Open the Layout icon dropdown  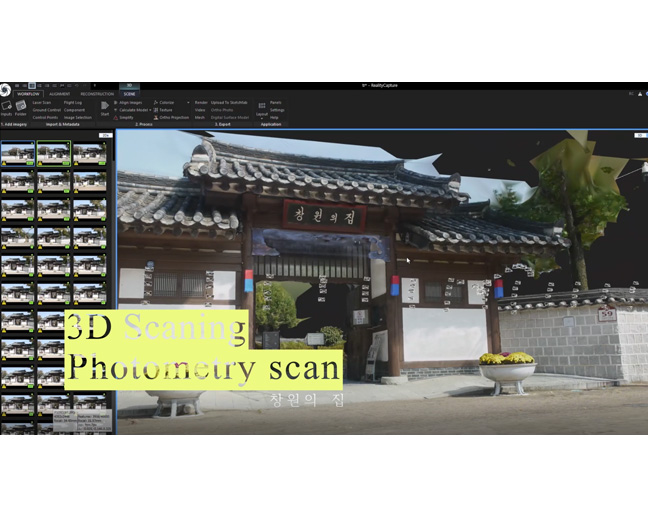(x=262, y=109)
